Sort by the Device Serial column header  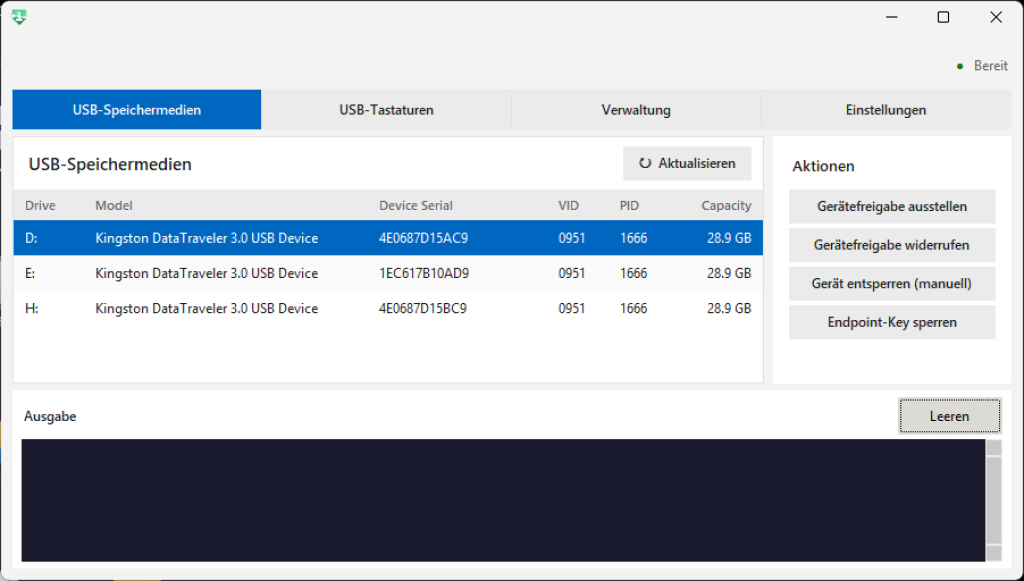coord(415,206)
